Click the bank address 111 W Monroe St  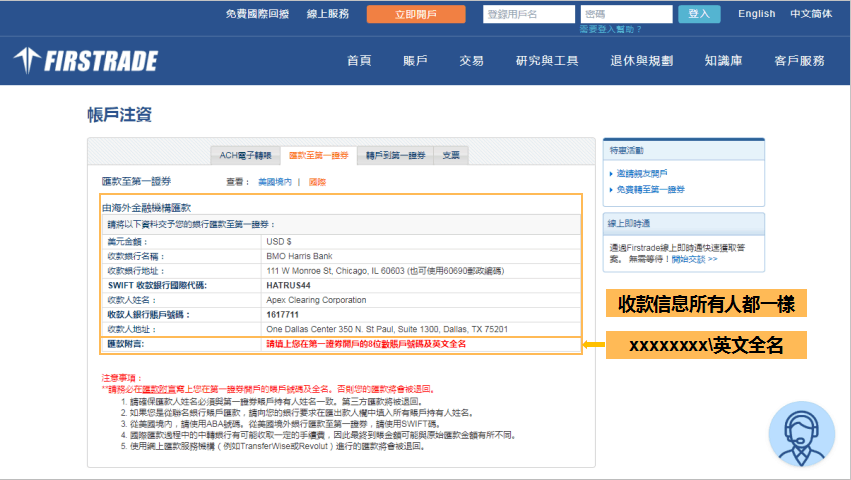point(385,271)
